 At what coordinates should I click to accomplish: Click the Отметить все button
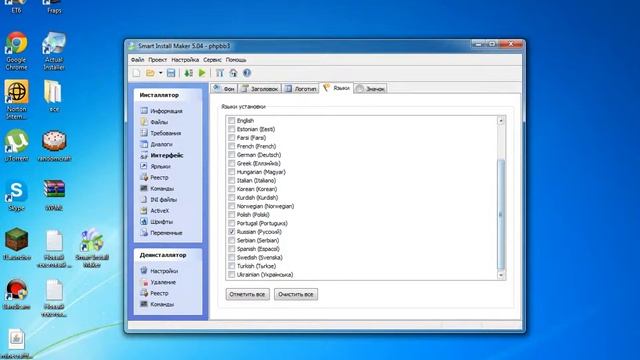247,294
